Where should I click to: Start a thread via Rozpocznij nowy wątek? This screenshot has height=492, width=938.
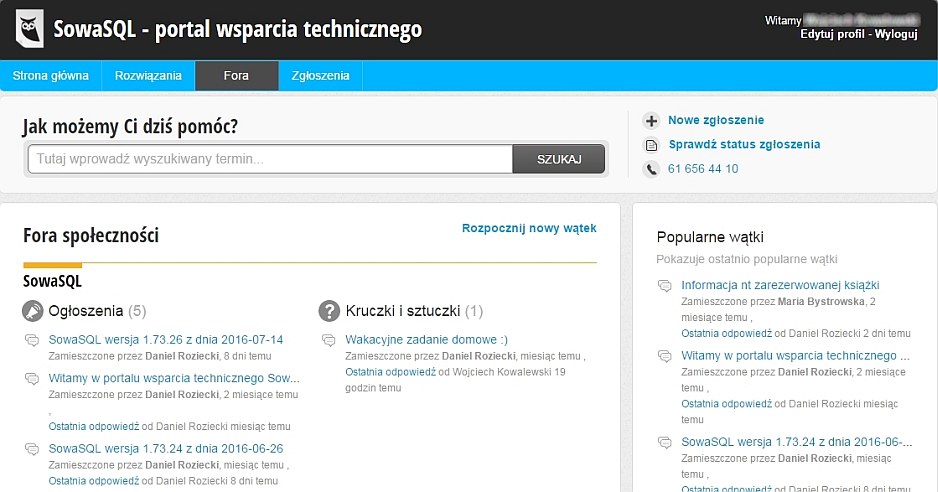click(529, 228)
